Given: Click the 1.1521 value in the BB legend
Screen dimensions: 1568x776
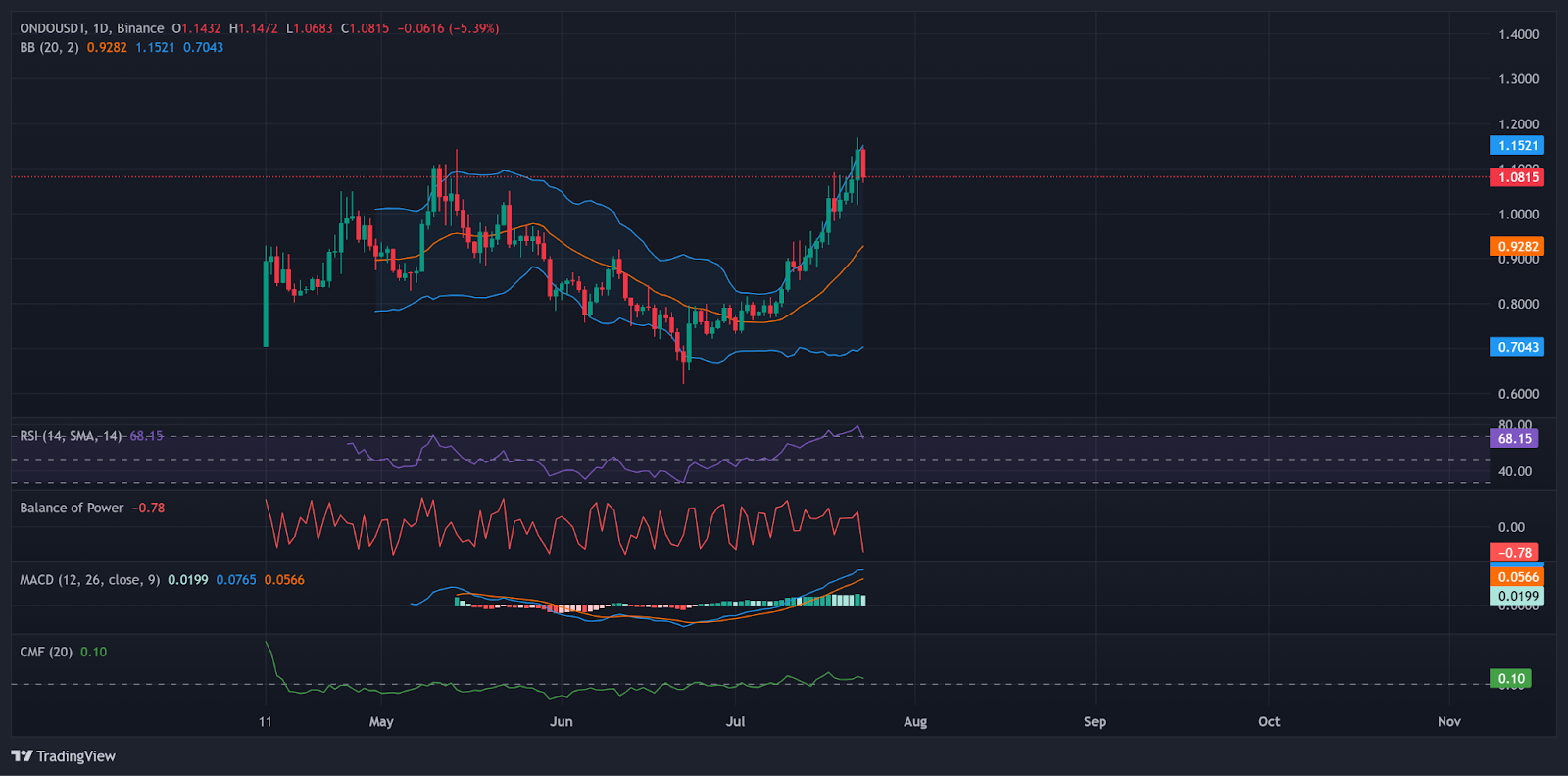Looking at the screenshot, I should [155, 47].
